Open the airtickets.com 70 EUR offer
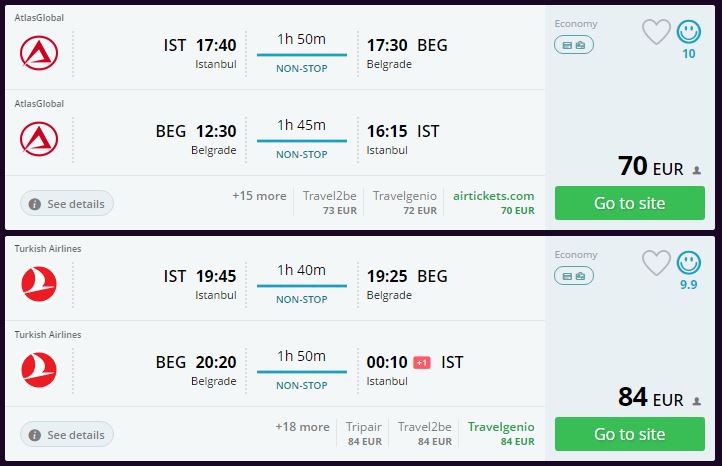The height and width of the screenshot is (466, 722). coord(494,202)
